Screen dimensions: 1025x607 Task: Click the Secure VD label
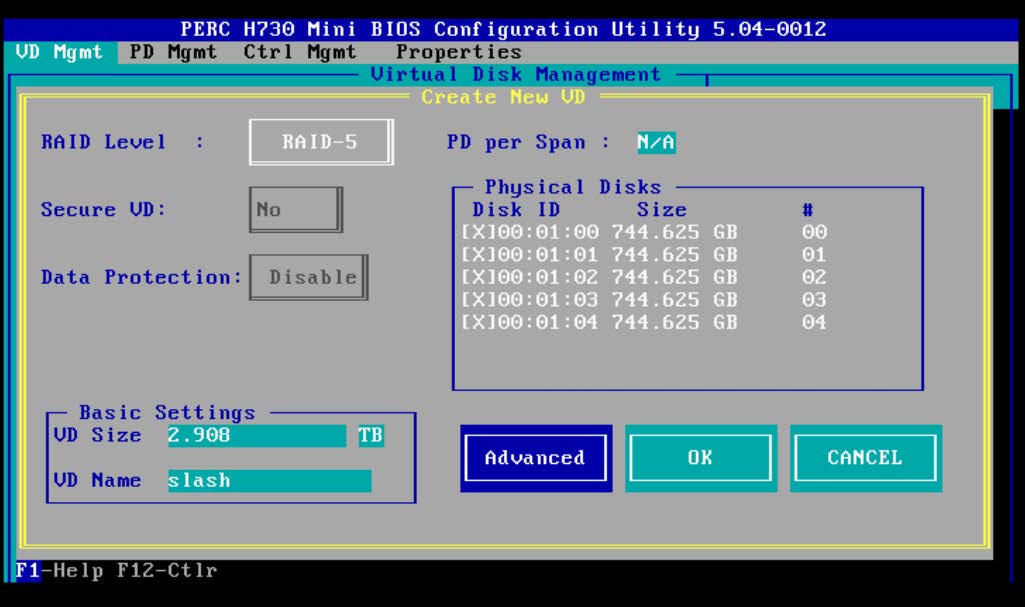click(103, 210)
